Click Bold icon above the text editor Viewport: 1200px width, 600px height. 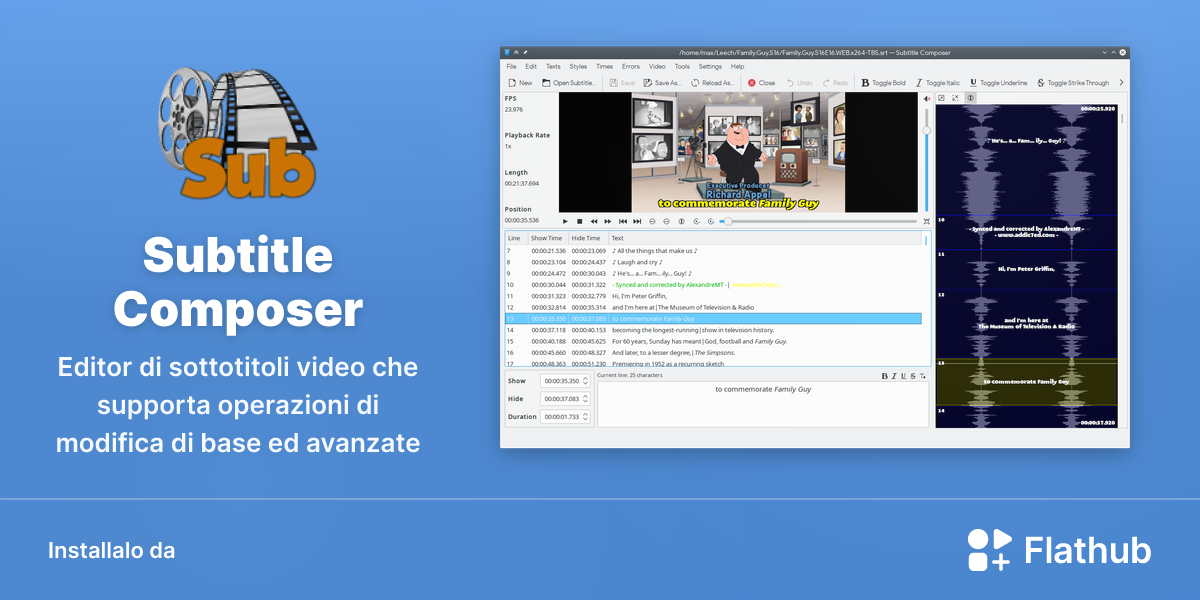pyautogui.click(x=885, y=376)
